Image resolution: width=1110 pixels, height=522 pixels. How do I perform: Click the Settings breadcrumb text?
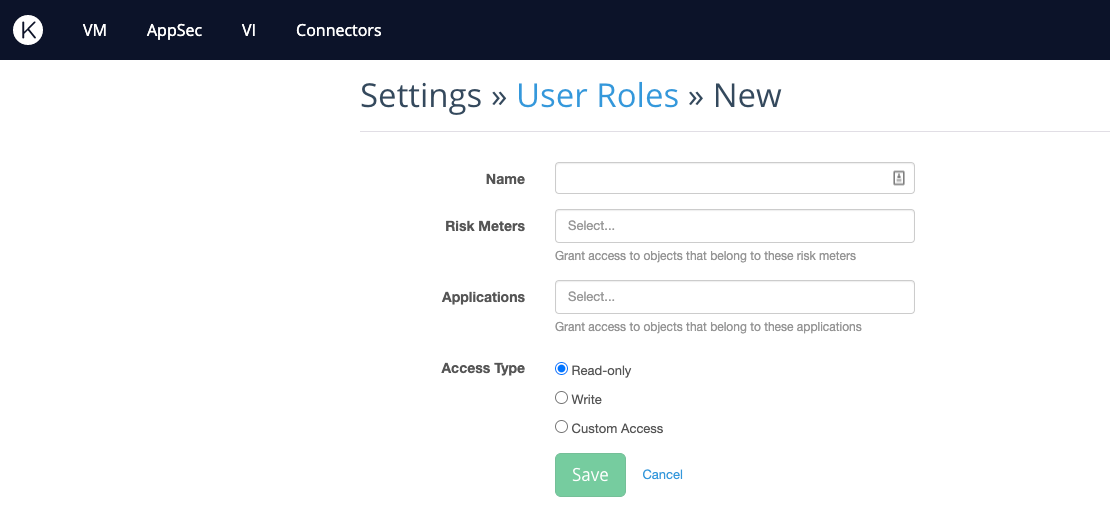pos(420,95)
